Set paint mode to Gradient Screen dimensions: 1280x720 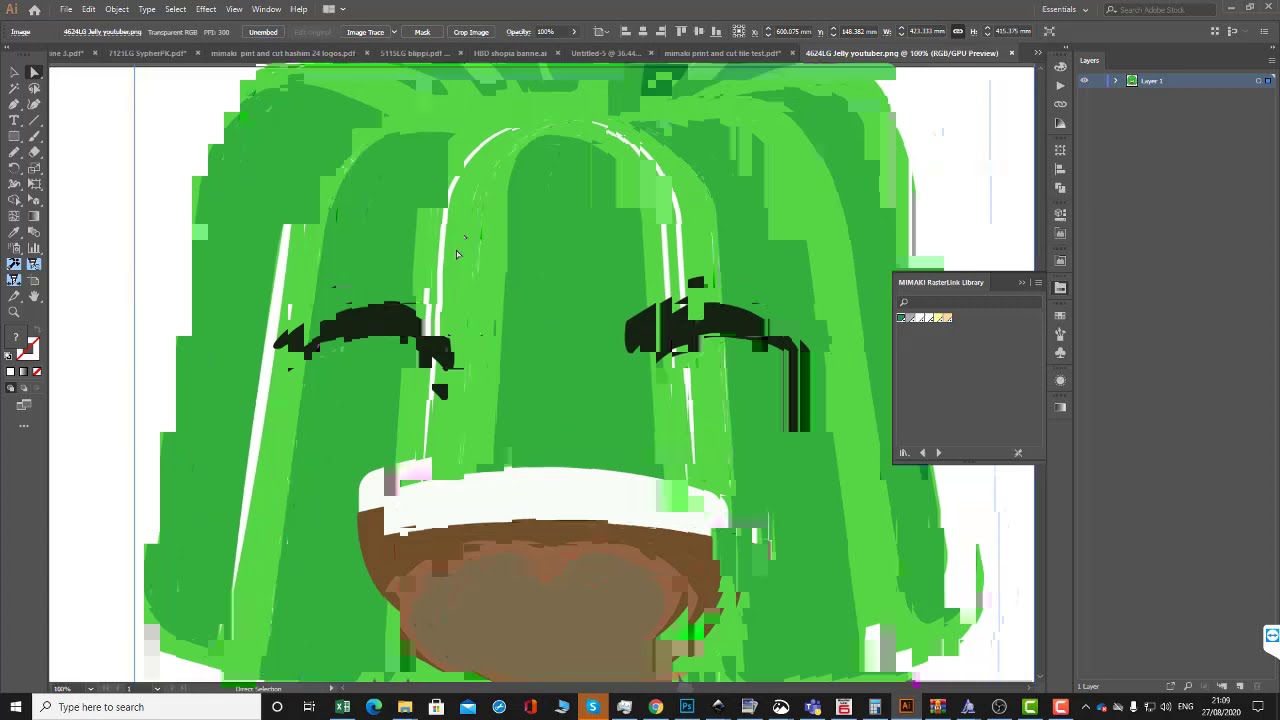click(24, 372)
